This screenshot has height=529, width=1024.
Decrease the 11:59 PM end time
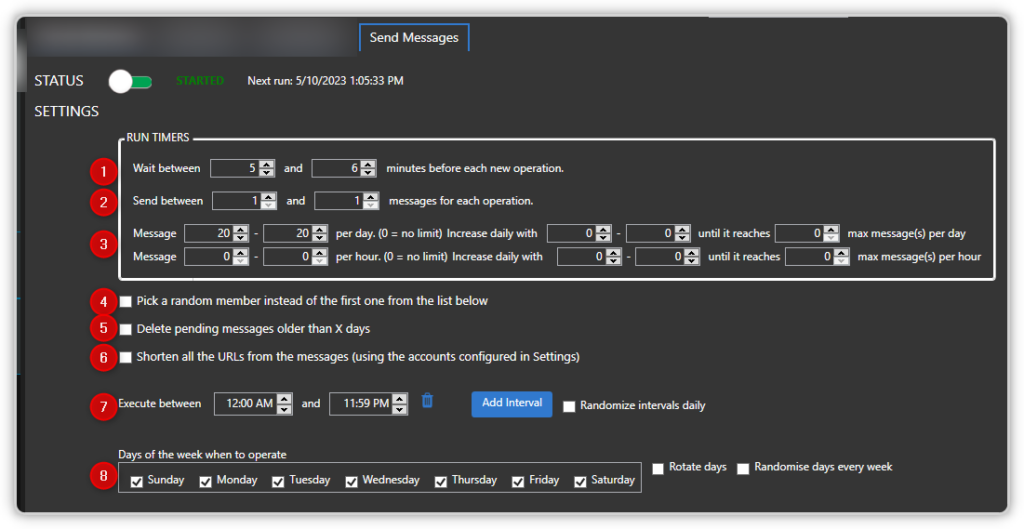tap(400, 409)
